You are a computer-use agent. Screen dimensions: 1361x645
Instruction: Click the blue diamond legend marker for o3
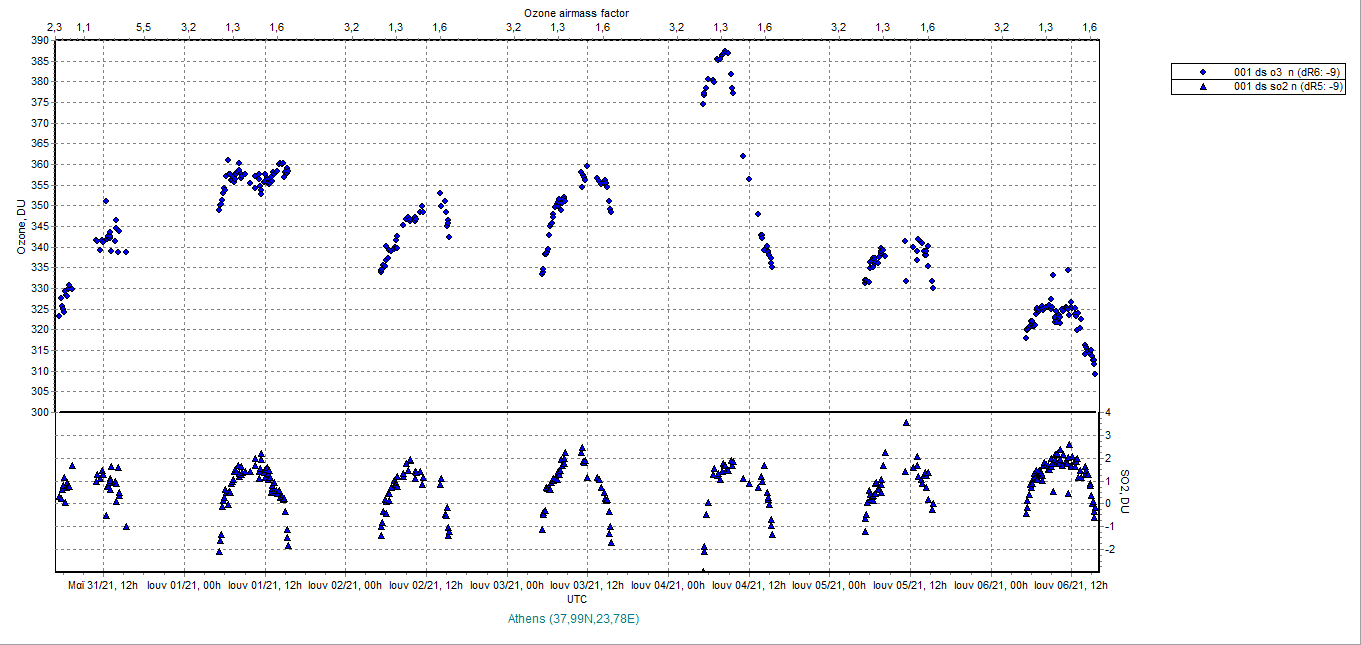[x=1203, y=72]
